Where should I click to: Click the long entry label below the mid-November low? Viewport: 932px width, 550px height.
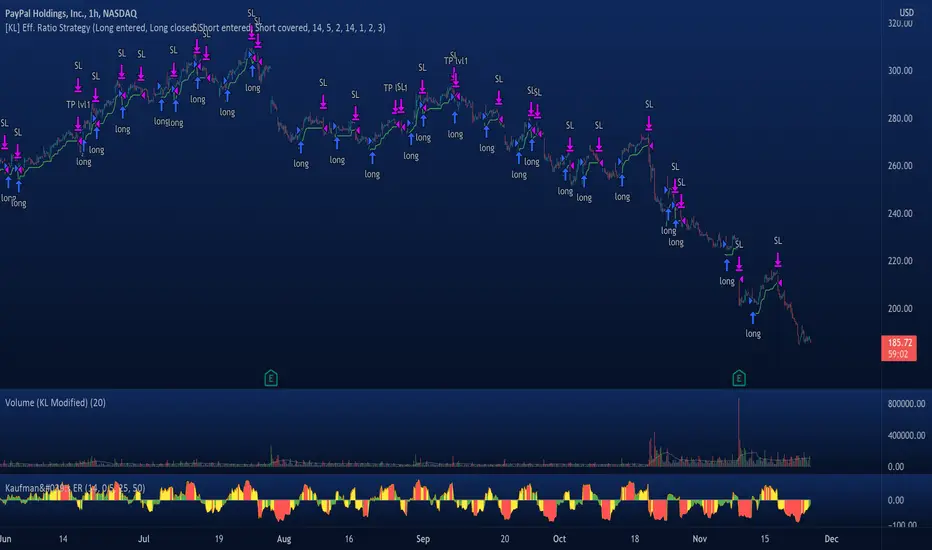[x=753, y=334]
